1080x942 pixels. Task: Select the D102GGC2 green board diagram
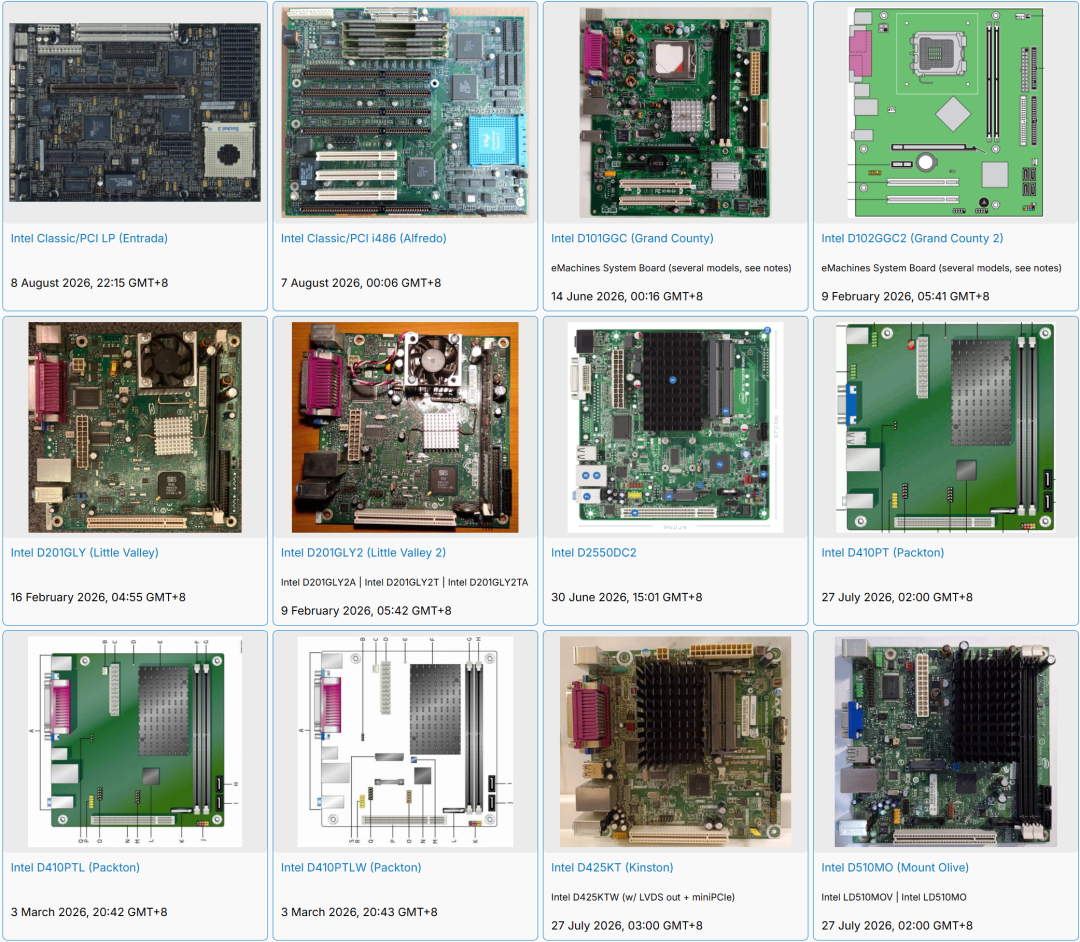tap(946, 112)
